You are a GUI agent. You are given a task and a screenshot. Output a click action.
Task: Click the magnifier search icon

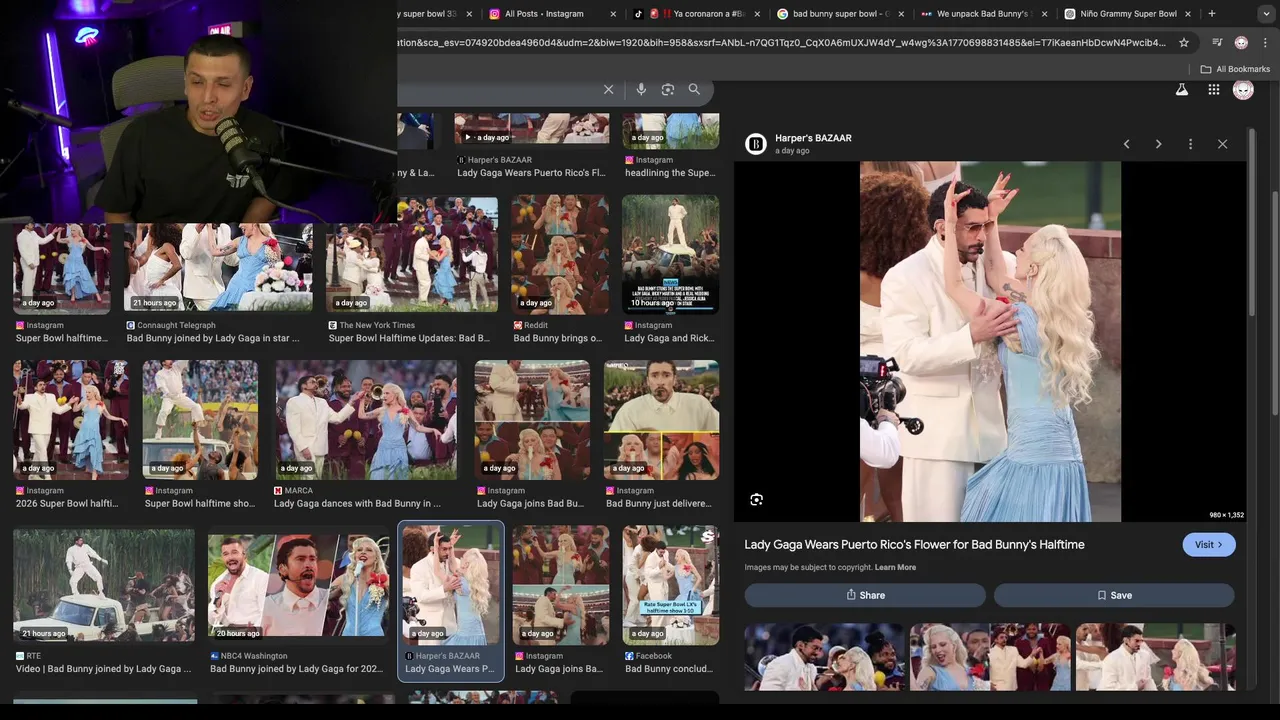pyautogui.click(x=694, y=89)
